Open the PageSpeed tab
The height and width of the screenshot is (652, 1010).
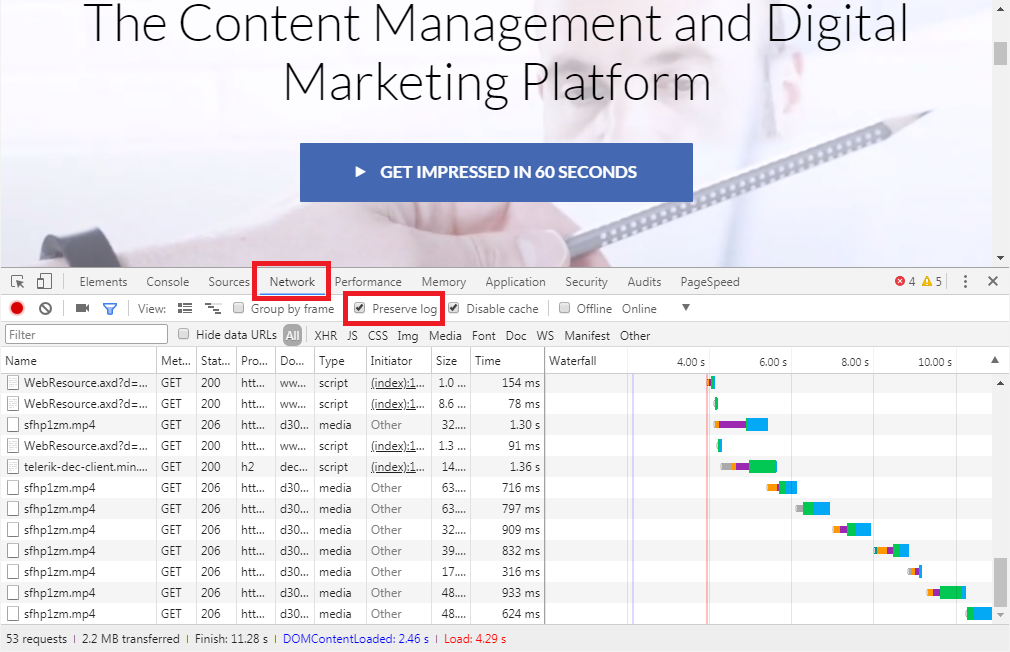710,282
